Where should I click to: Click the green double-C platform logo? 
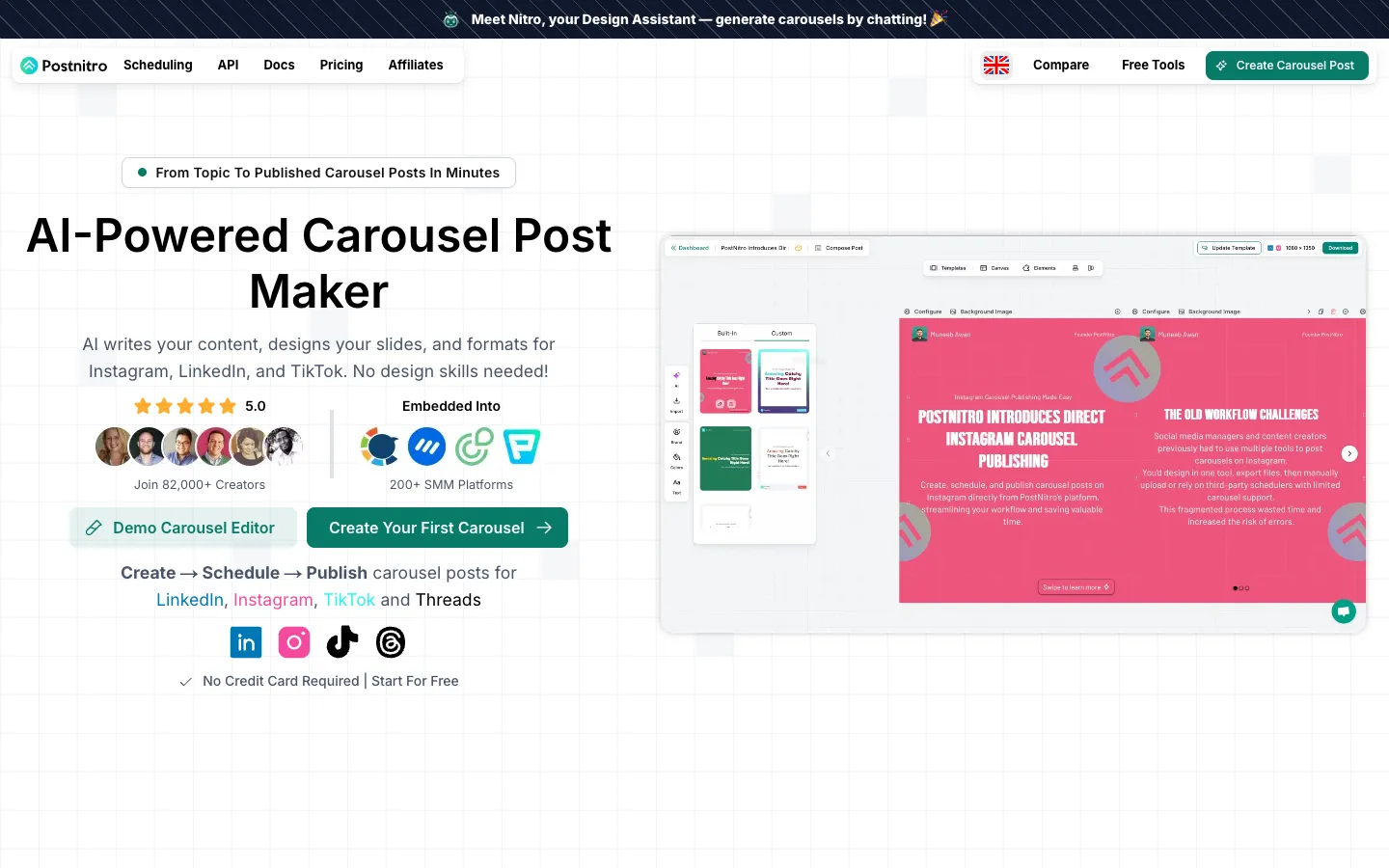[x=475, y=447]
